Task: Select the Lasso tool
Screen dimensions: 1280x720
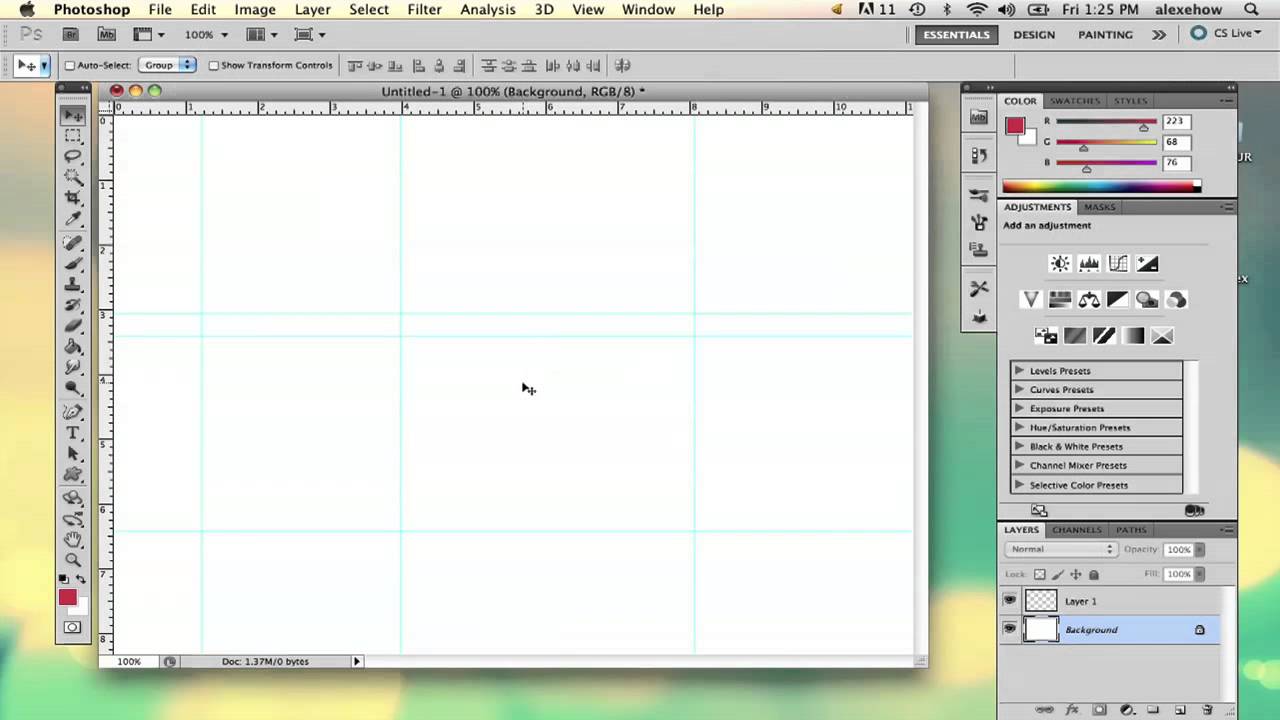Action: 73,157
